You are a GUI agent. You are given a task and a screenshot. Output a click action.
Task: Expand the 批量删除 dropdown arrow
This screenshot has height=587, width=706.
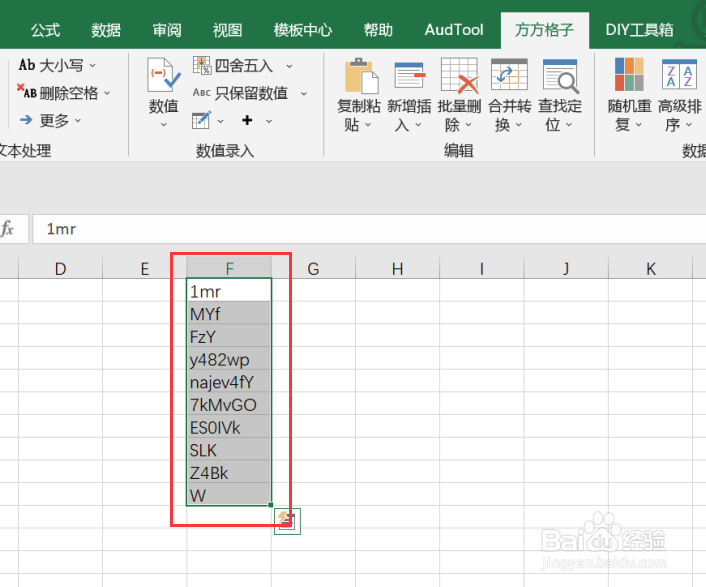click(468, 125)
